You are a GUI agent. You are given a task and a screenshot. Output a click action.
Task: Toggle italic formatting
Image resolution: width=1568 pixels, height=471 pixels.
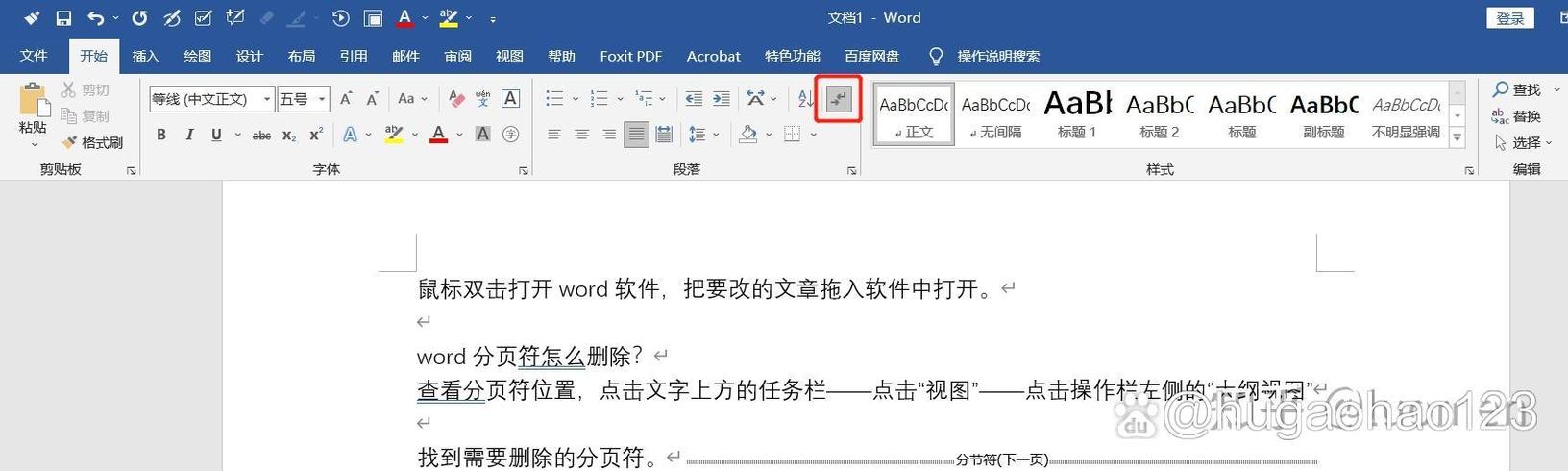click(x=189, y=135)
